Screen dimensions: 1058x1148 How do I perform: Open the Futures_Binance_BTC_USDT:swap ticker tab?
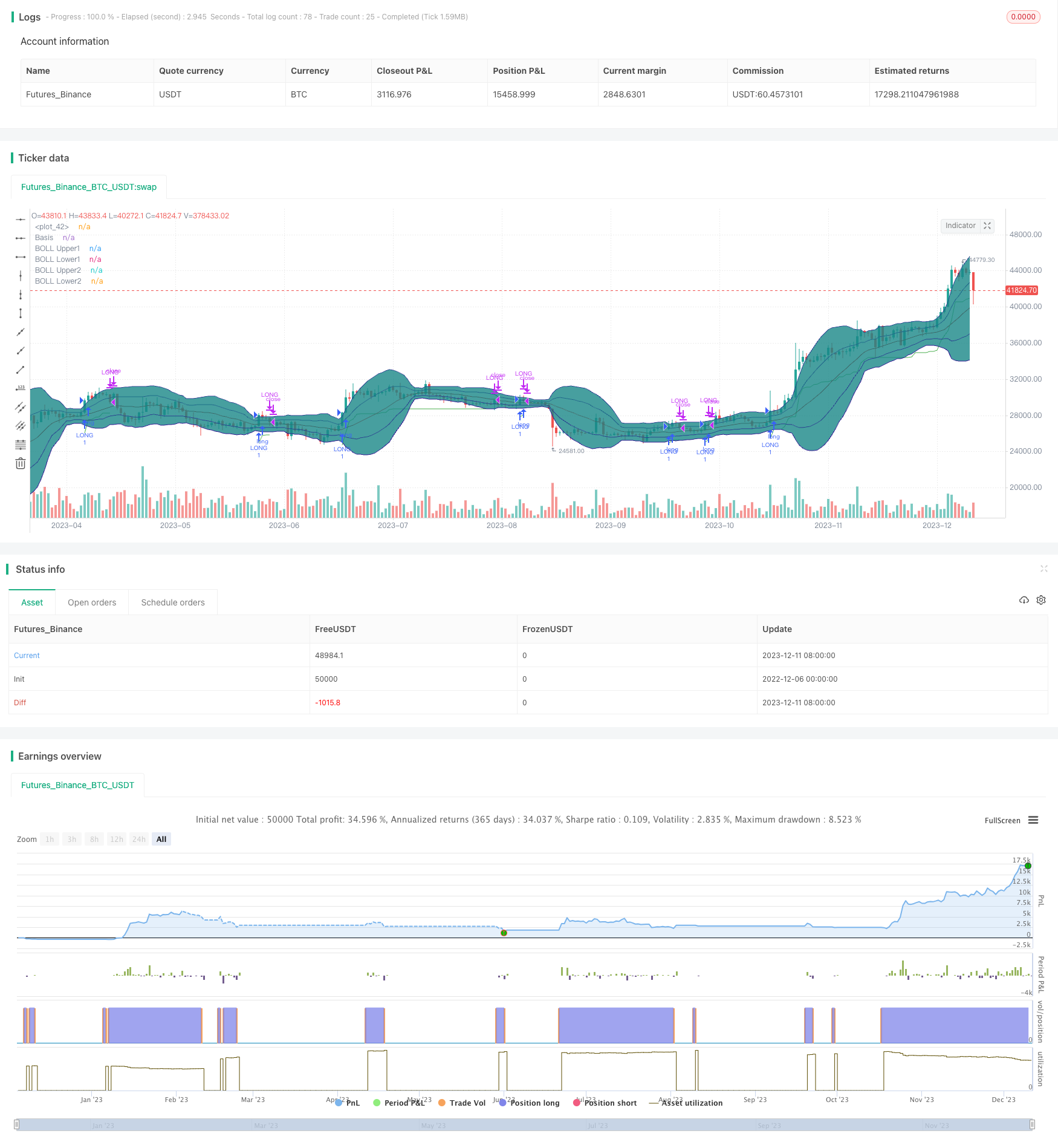(89, 187)
